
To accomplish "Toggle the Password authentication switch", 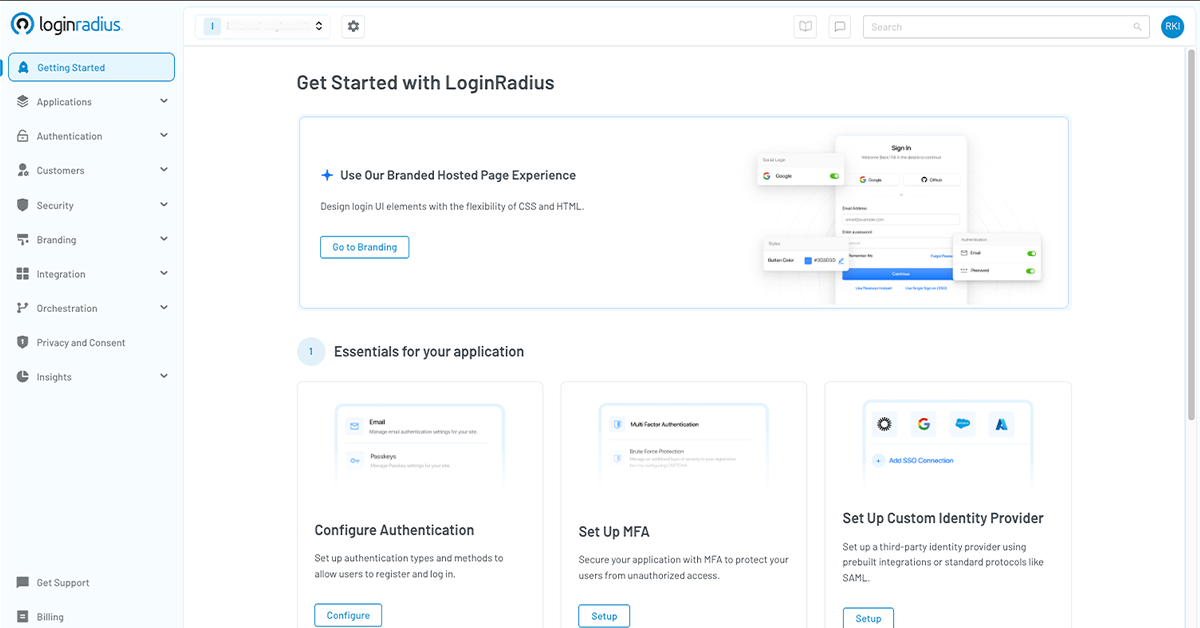I will [1031, 270].
